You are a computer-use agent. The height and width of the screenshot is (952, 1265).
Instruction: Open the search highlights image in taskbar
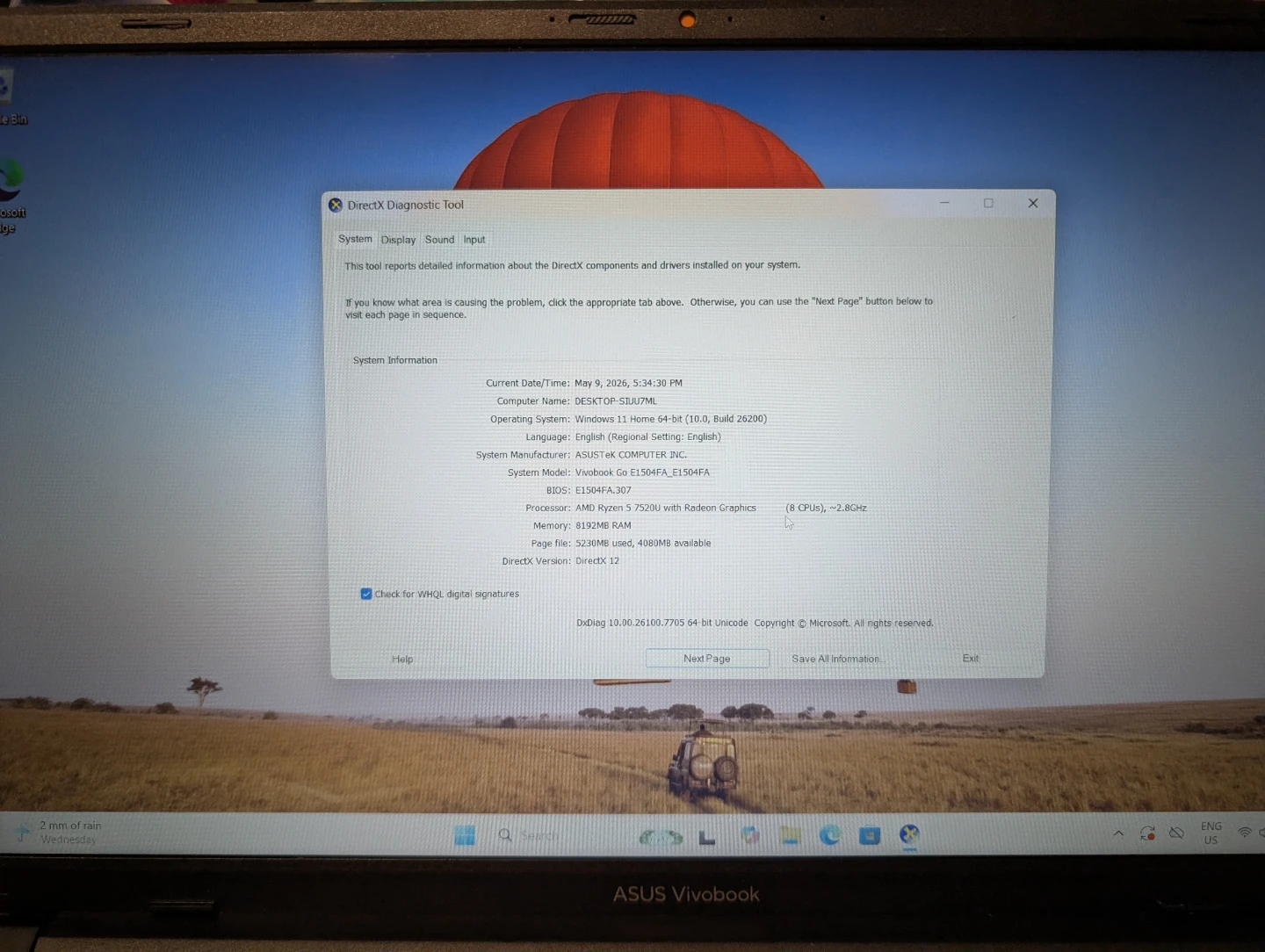(x=661, y=837)
